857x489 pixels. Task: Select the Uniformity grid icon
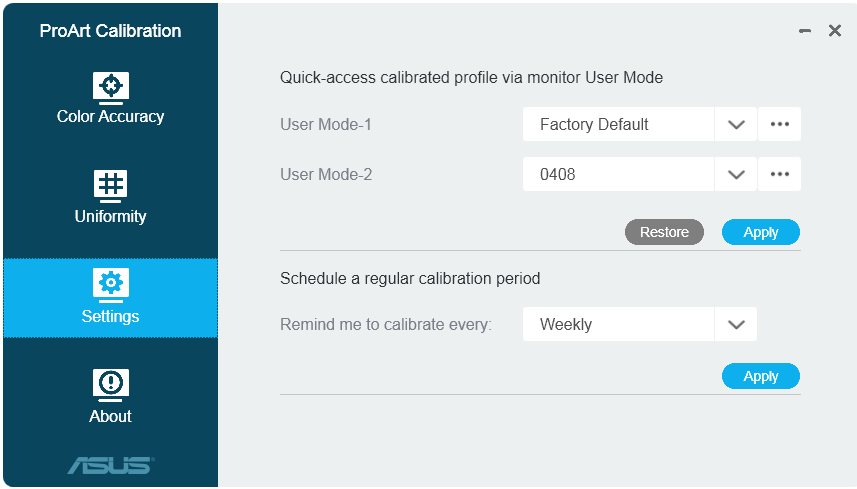[x=111, y=186]
